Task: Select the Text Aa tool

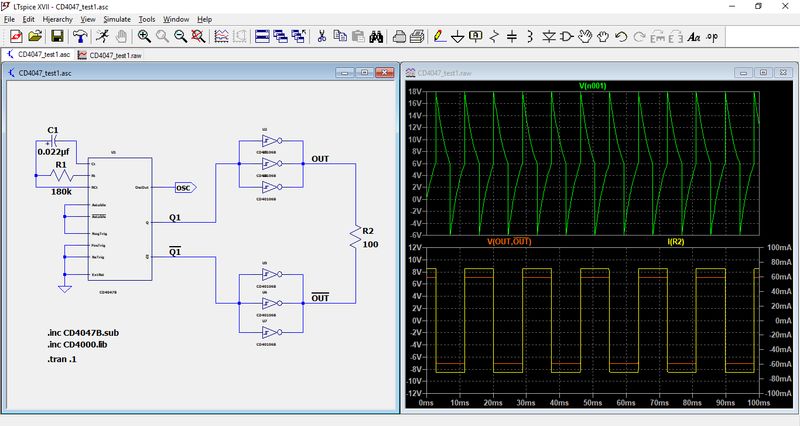Action: (x=694, y=36)
